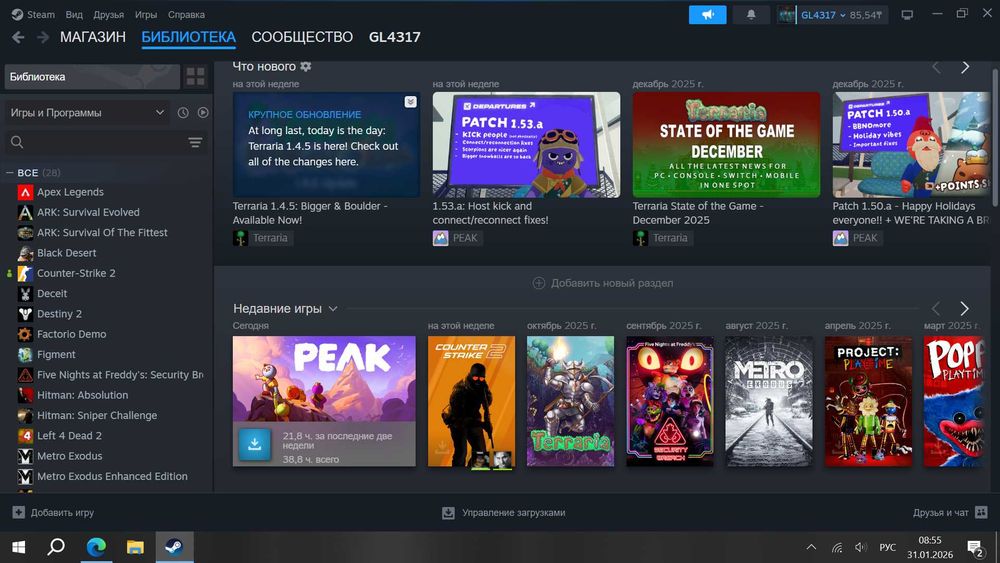Open downloads manager icon
The width and height of the screenshot is (1000, 563).
pyautogui.click(x=448, y=513)
